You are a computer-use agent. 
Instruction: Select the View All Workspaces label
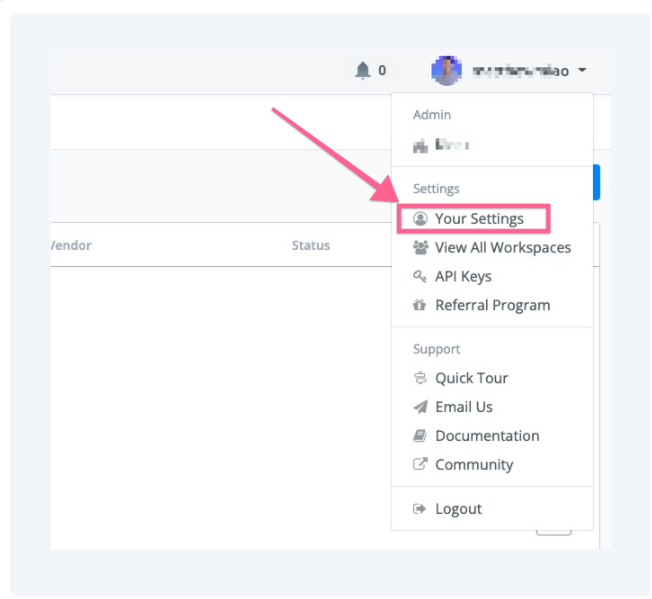point(503,247)
